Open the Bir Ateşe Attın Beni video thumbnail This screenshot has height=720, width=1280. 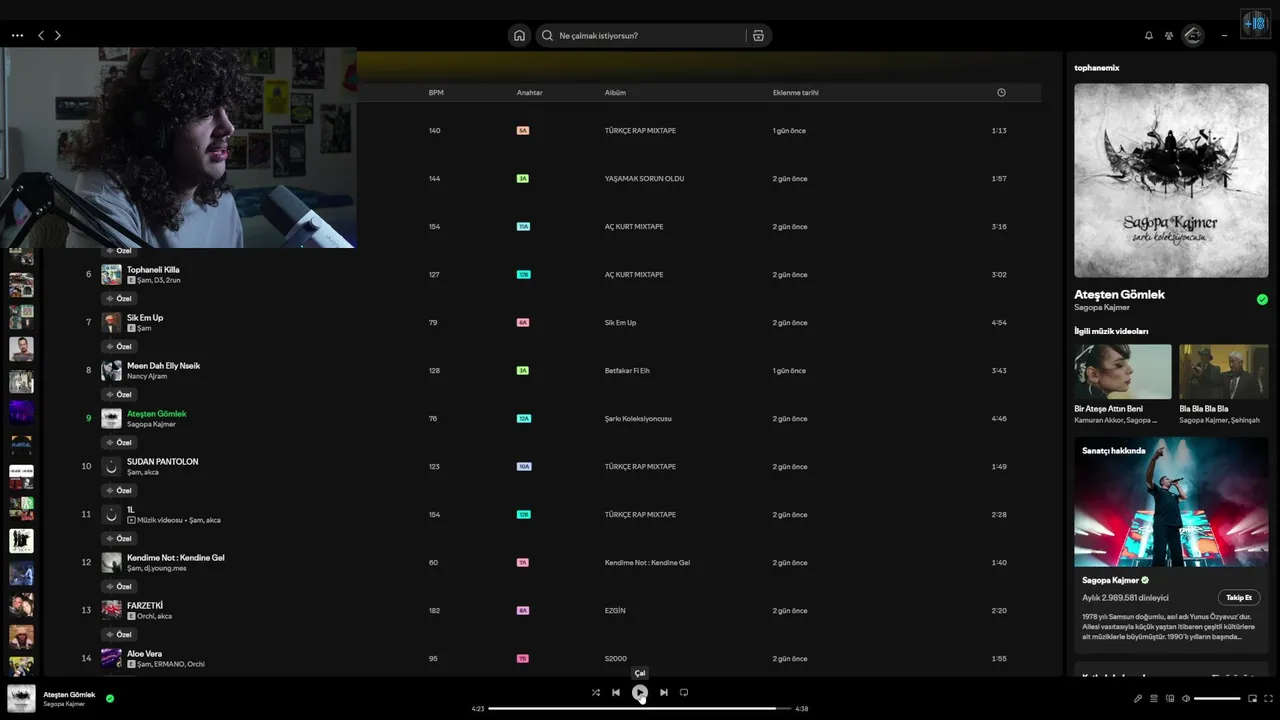[1123, 372]
